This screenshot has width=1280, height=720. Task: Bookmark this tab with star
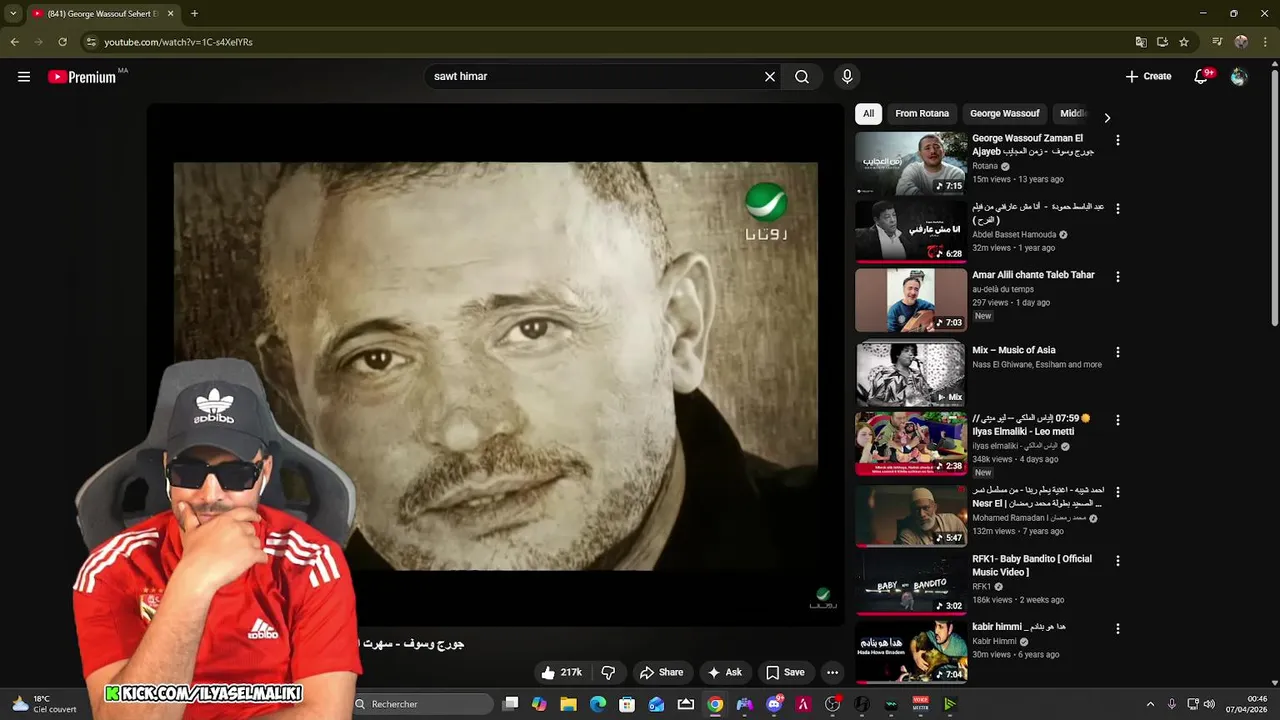tap(1184, 42)
